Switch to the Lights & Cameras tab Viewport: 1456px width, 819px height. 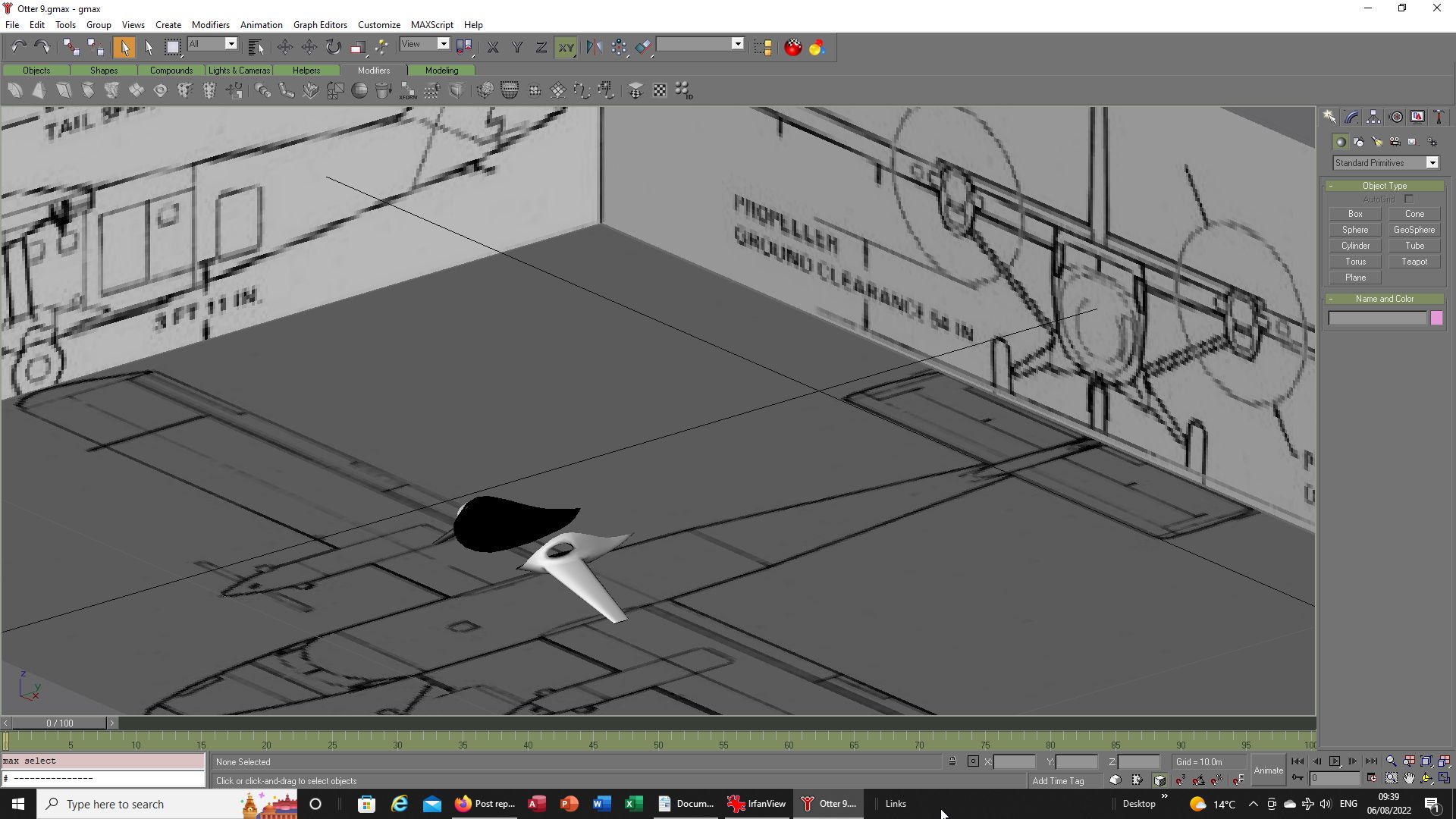[239, 71]
